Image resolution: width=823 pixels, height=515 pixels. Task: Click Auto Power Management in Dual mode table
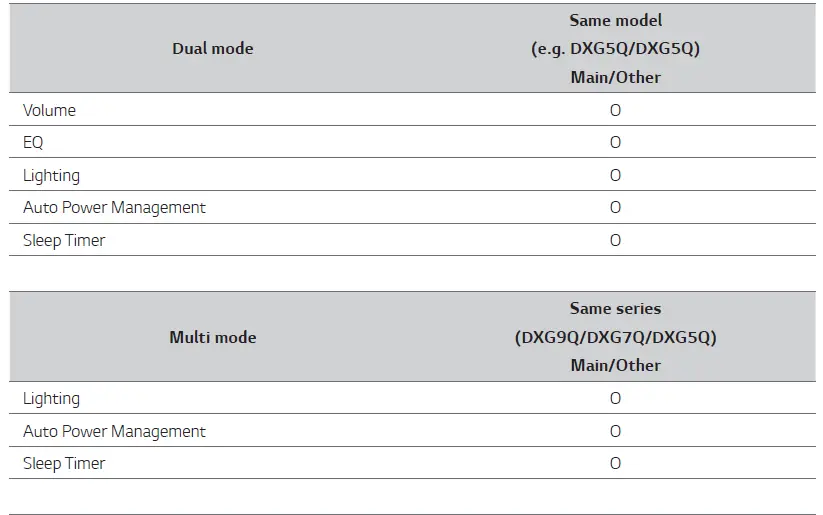(114, 207)
